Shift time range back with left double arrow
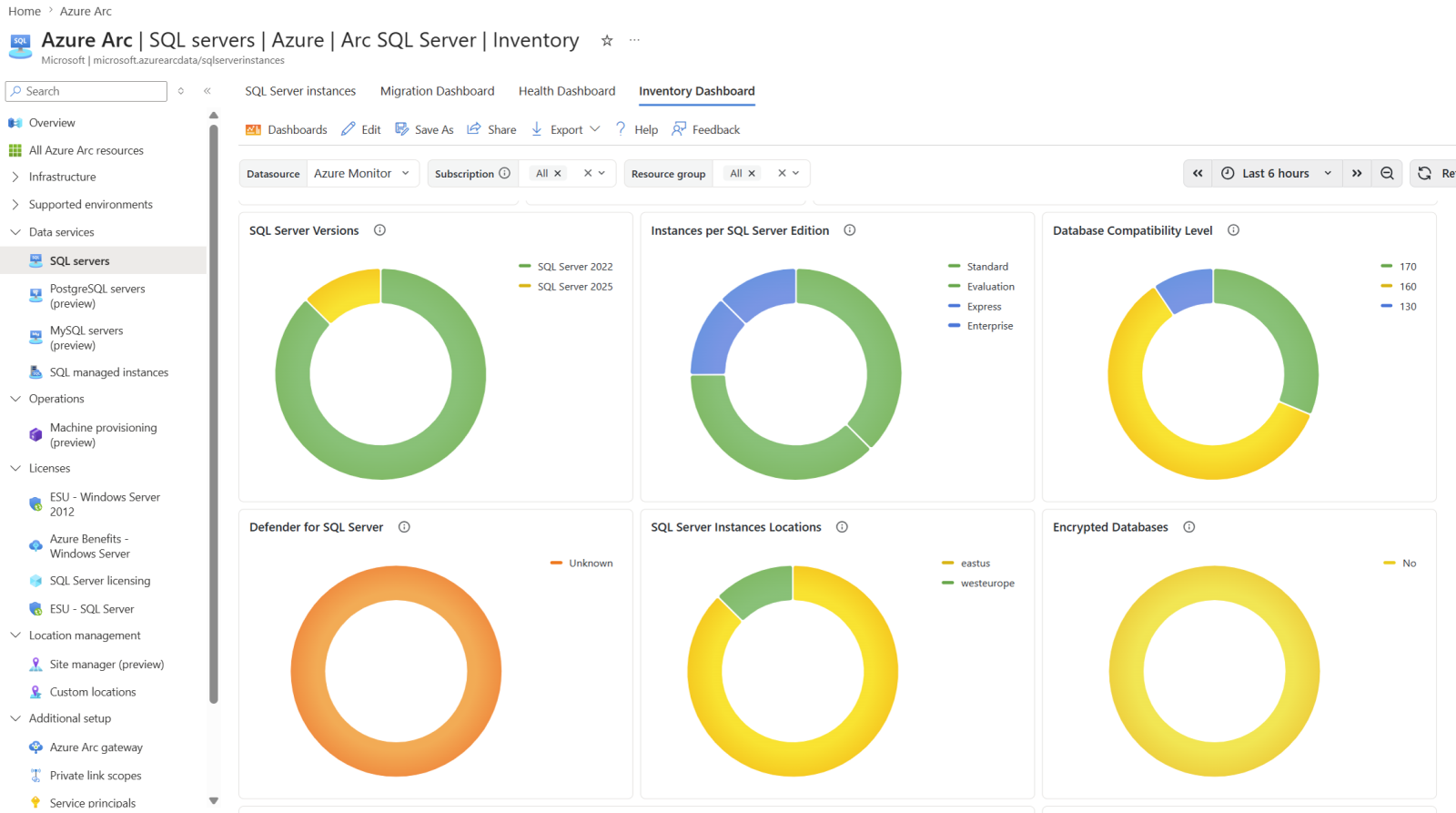 [x=1198, y=173]
